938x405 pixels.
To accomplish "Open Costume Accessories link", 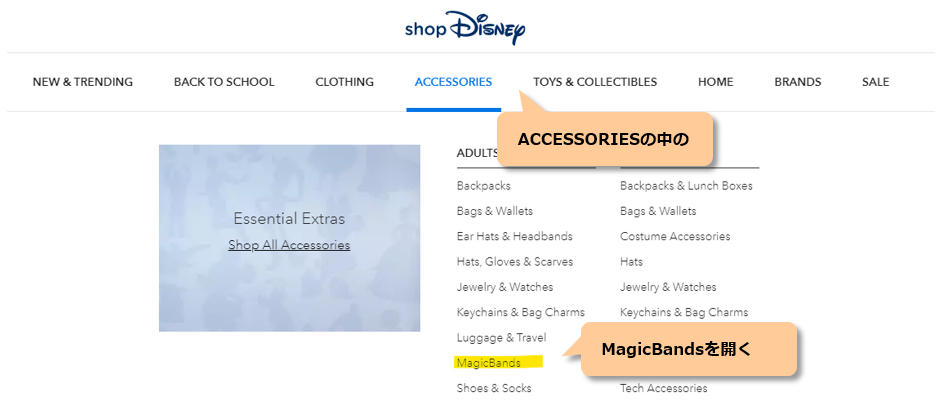I will 675,236.
